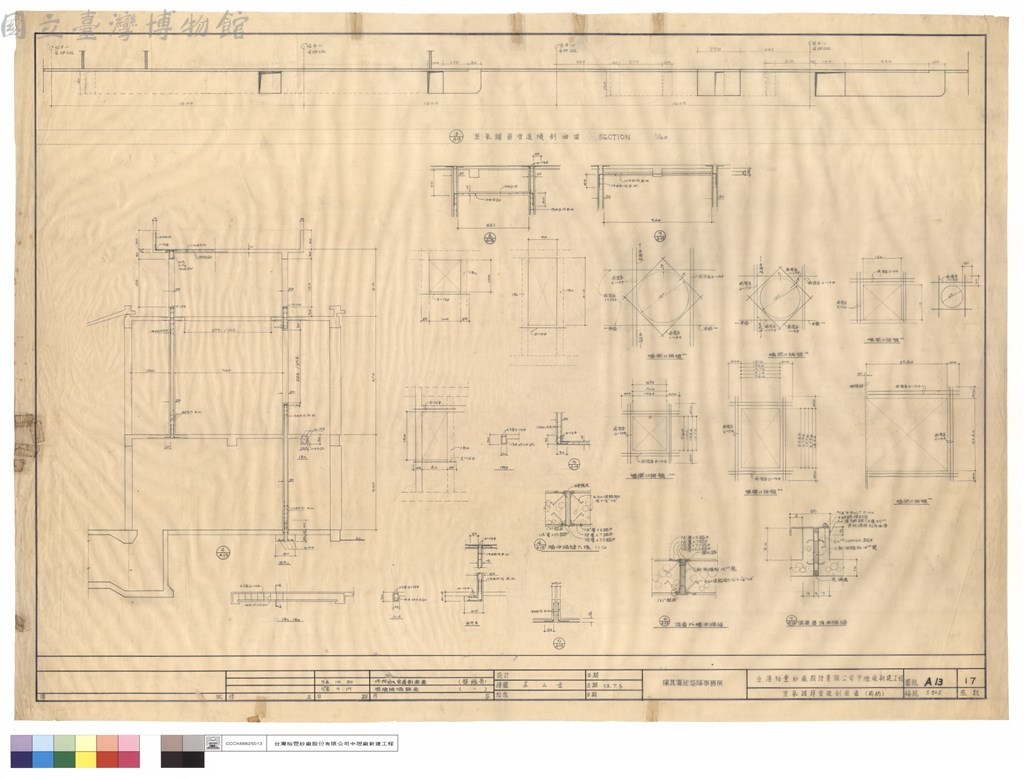This screenshot has height=778, width=1024.
Task: Select the bright yellow color patch
Action: tap(86, 759)
